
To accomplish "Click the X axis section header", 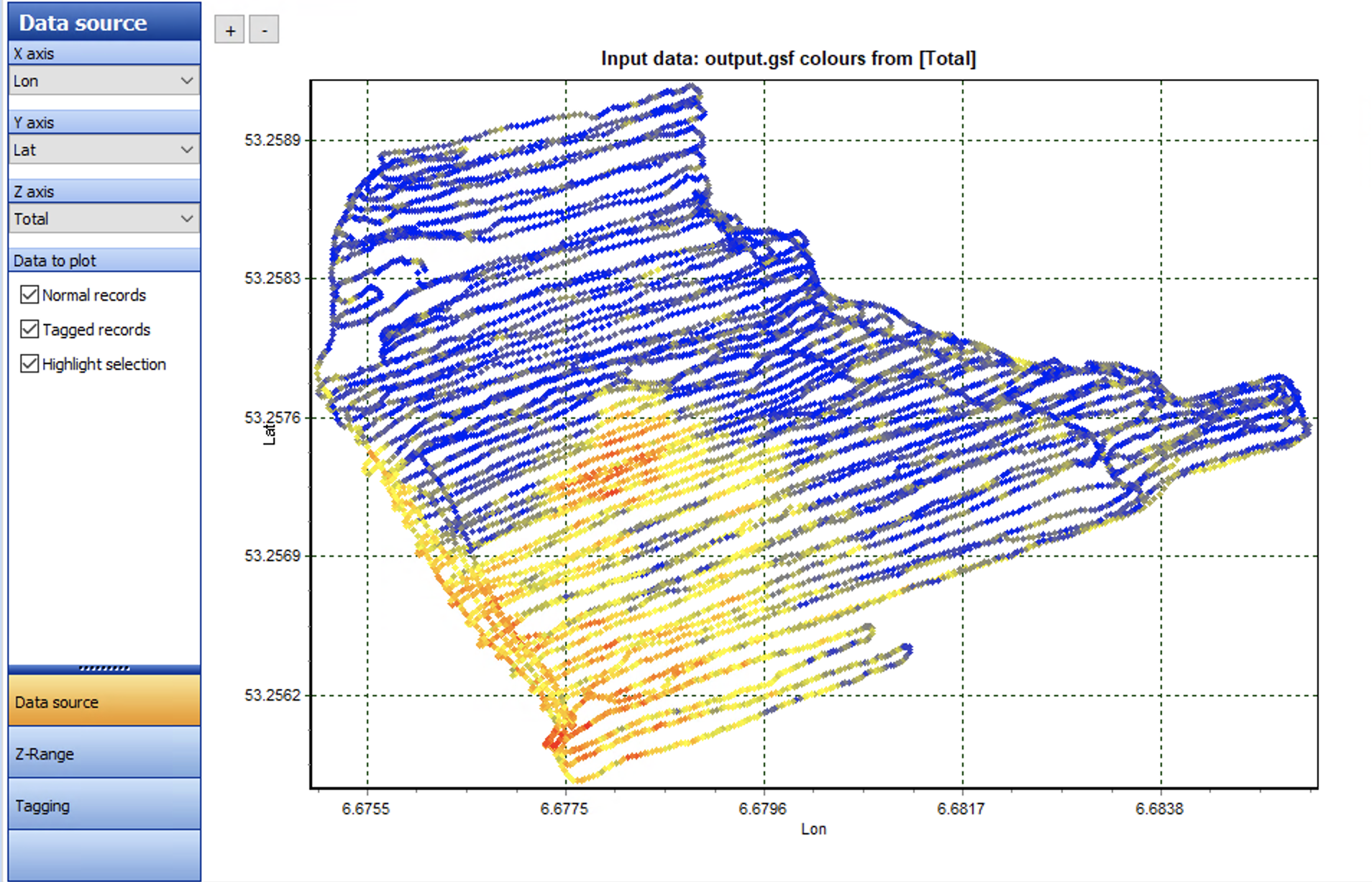I will 104,53.
